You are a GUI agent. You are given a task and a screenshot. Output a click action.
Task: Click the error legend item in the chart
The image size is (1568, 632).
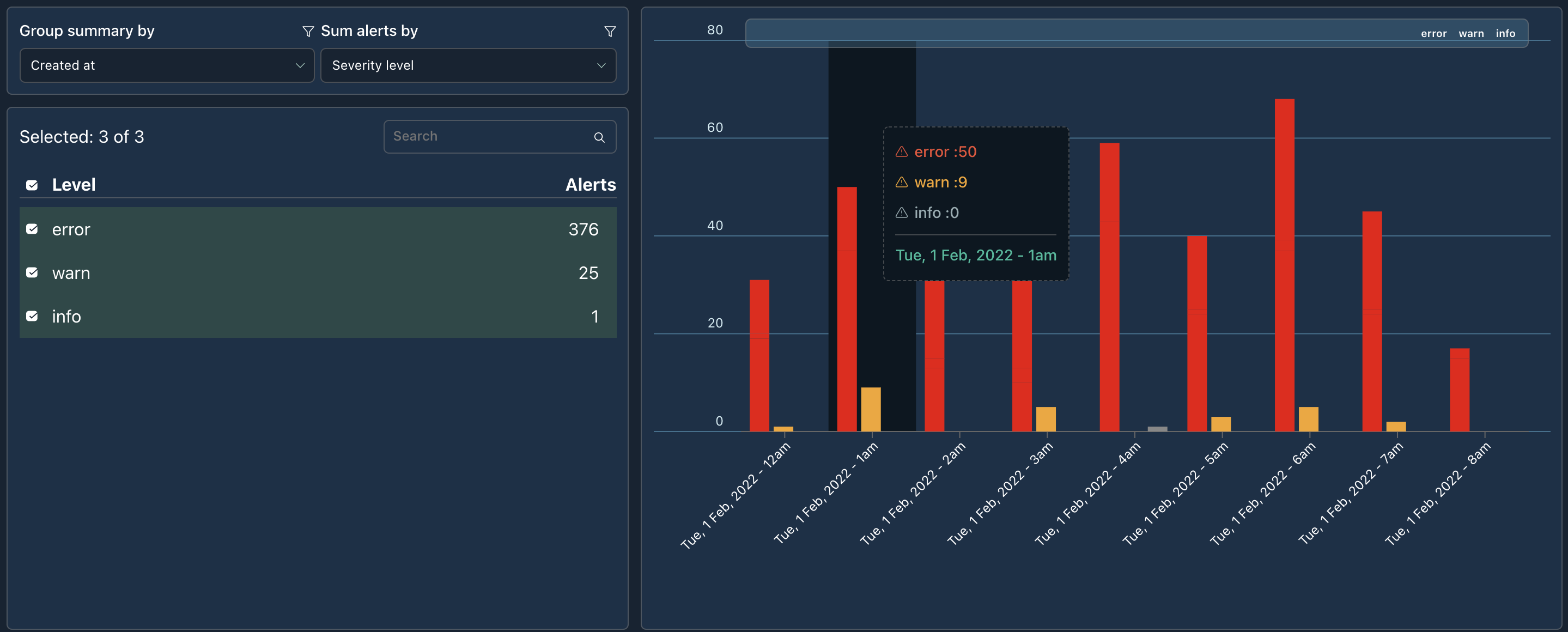[1433, 33]
